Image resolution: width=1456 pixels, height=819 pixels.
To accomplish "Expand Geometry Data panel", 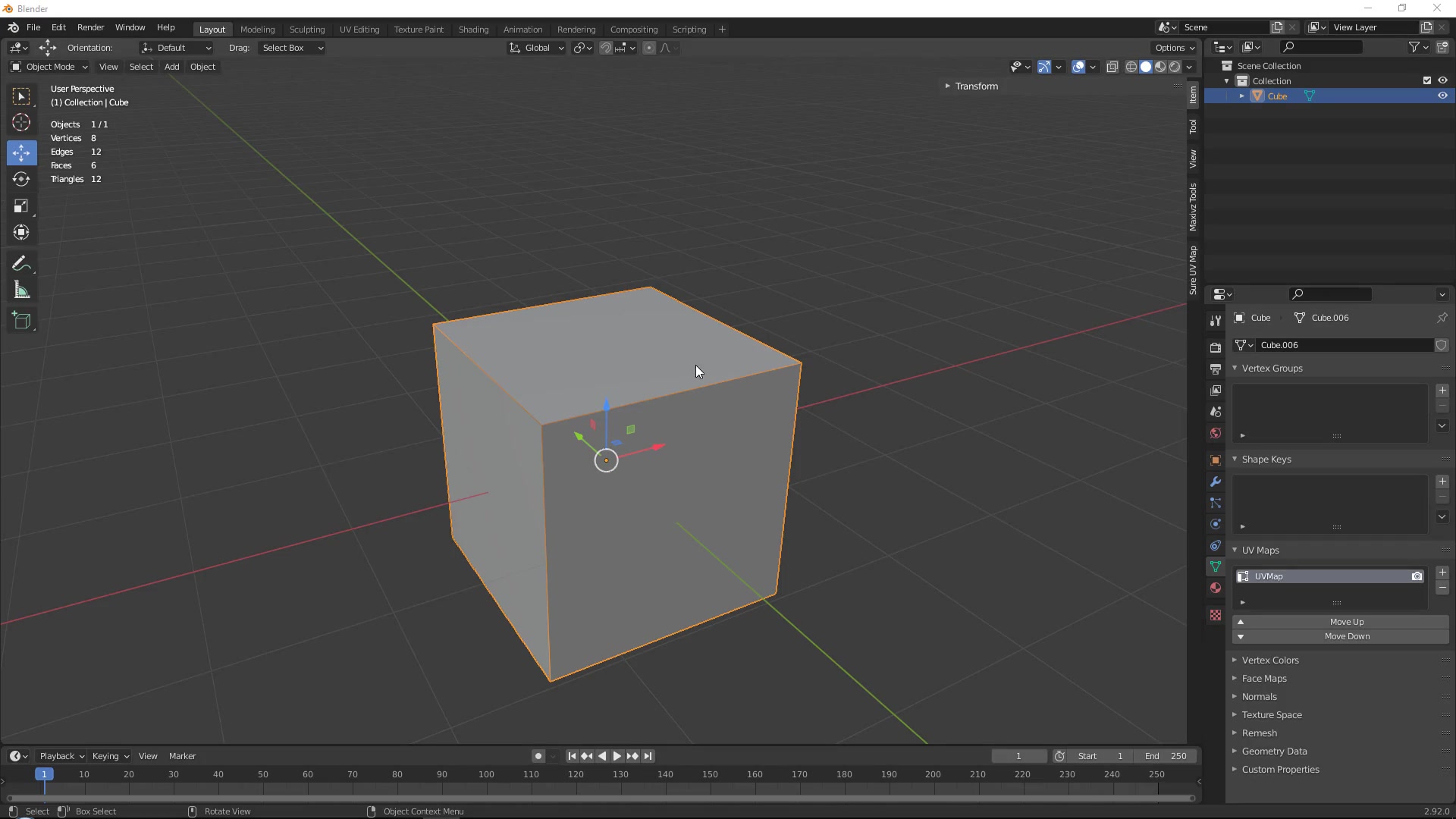I will 1274,752.
